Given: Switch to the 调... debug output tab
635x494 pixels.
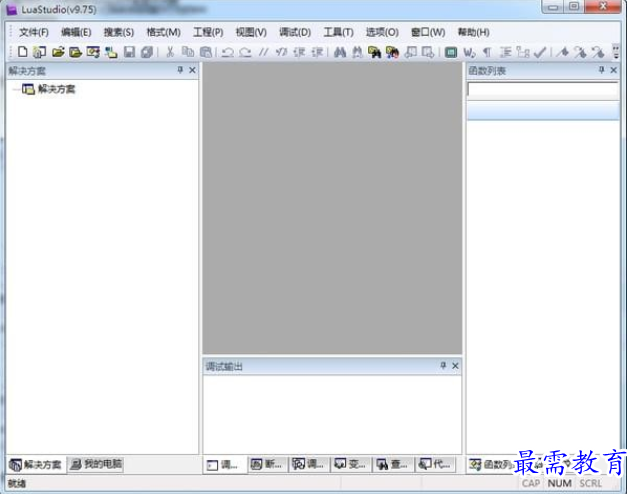Looking at the screenshot, I should [223, 465].
